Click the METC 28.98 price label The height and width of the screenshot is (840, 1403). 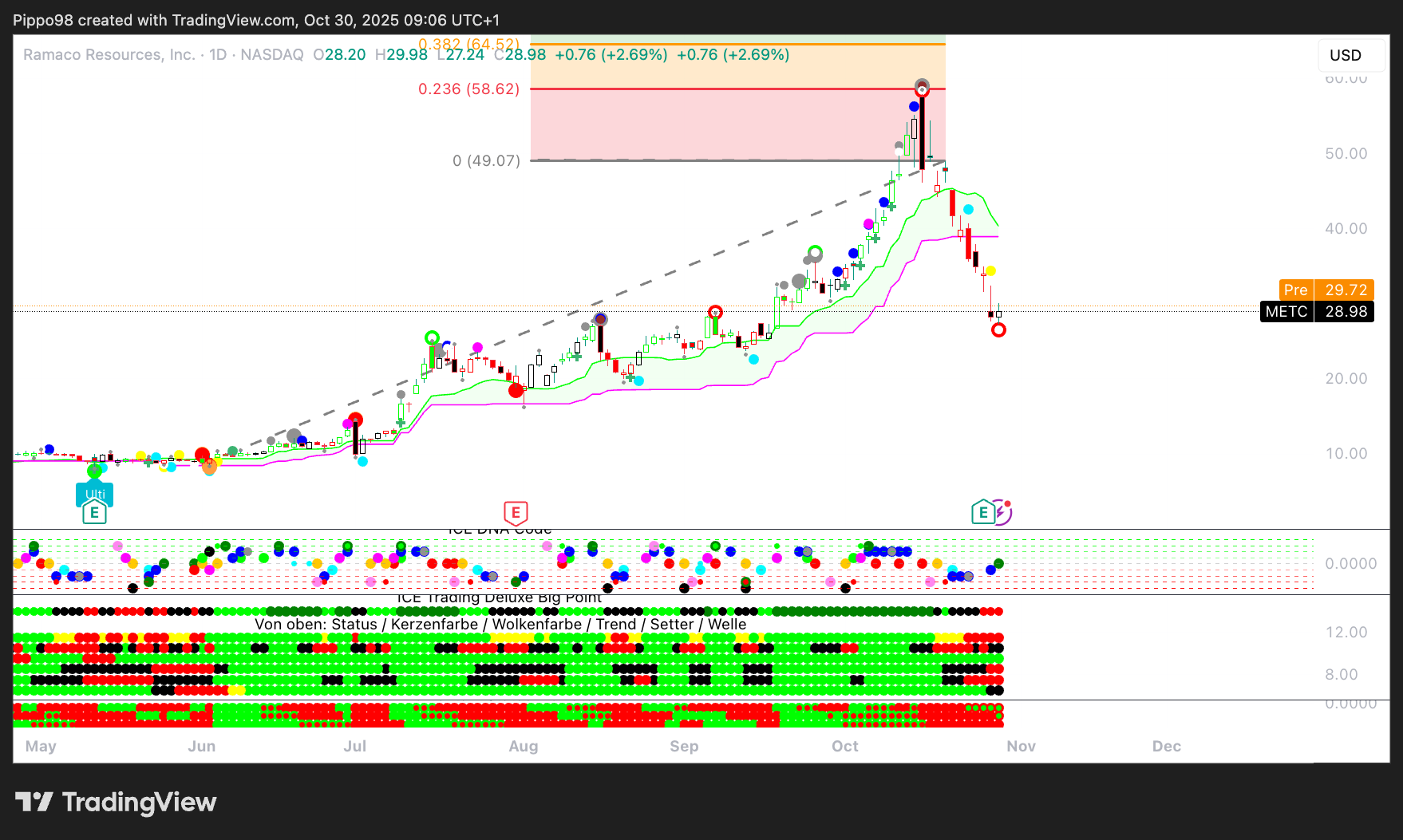[1317, 311]
